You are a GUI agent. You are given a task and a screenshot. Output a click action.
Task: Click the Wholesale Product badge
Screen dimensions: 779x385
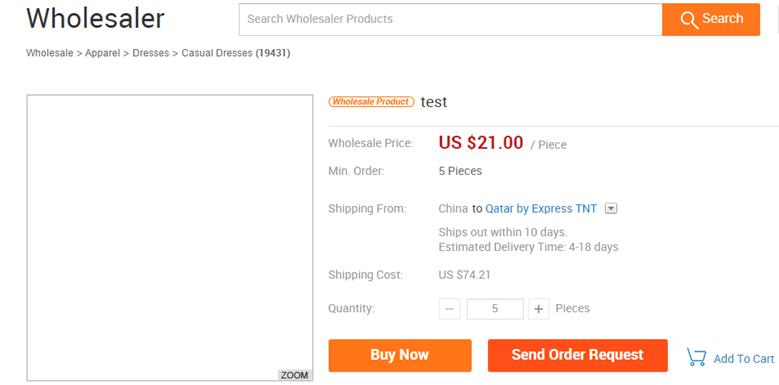(371, 101)
